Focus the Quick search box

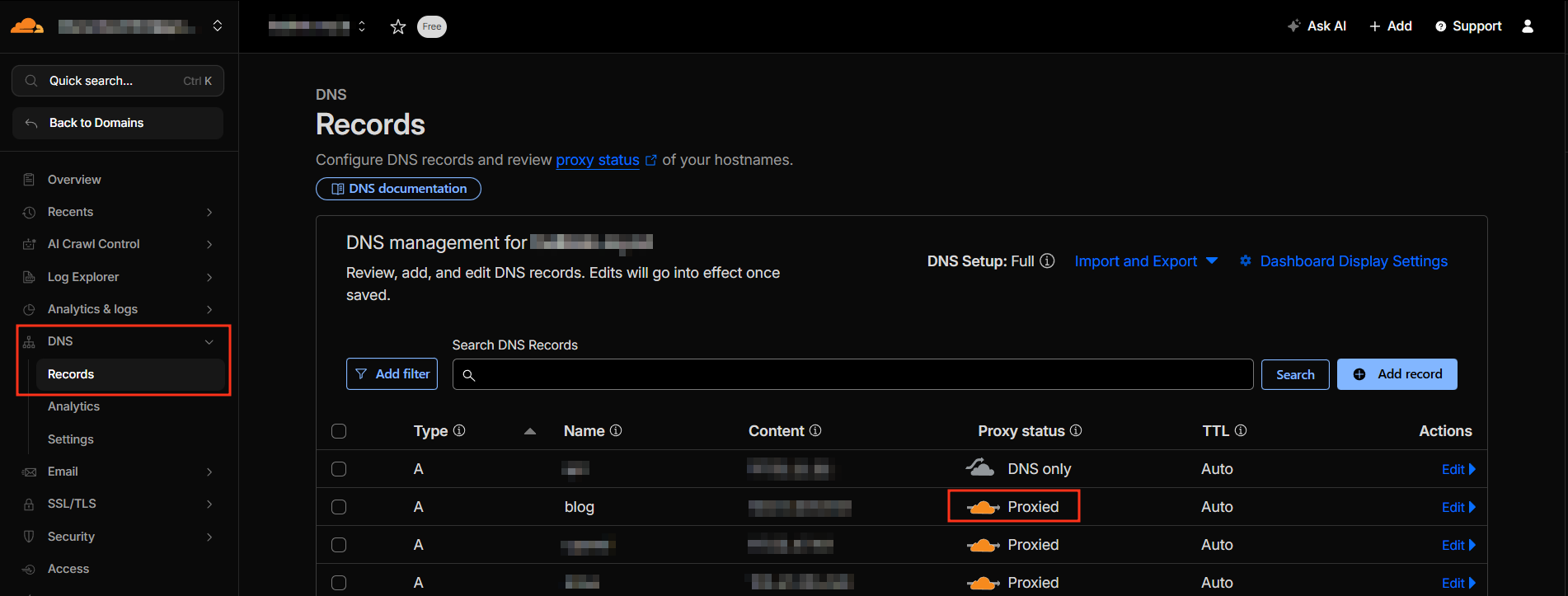(x=118, y=81)
